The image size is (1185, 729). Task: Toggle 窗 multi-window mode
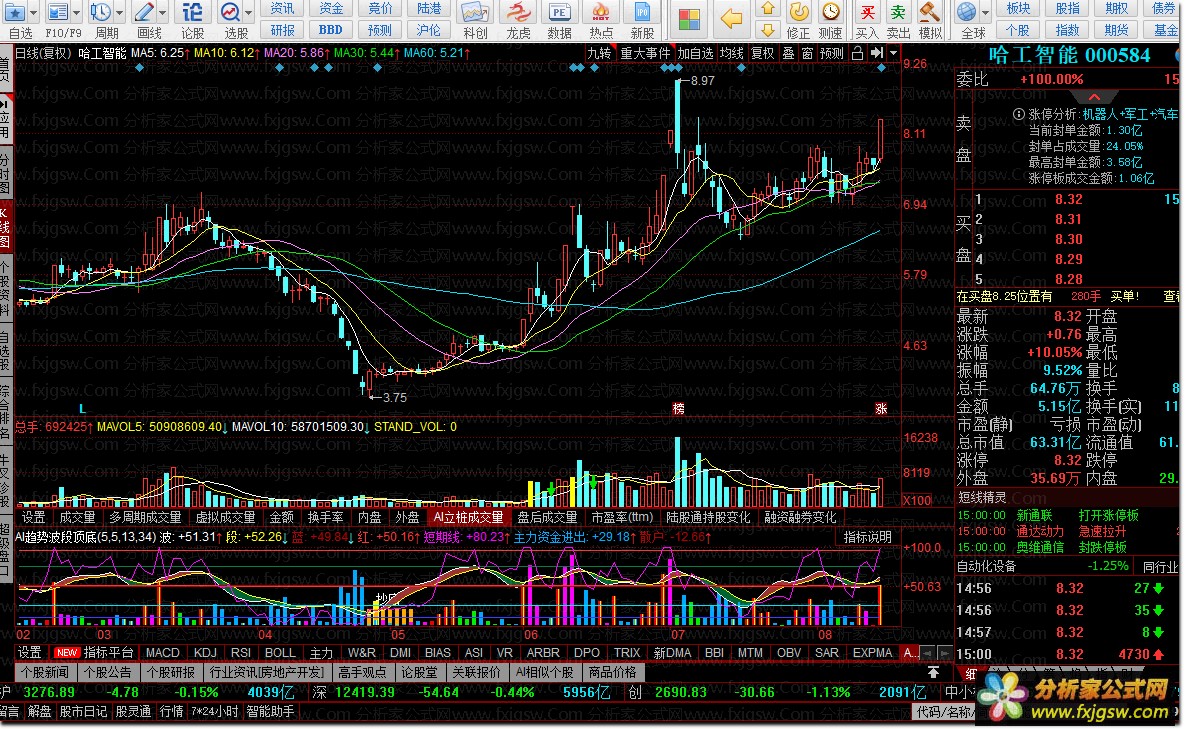[807, 53]
